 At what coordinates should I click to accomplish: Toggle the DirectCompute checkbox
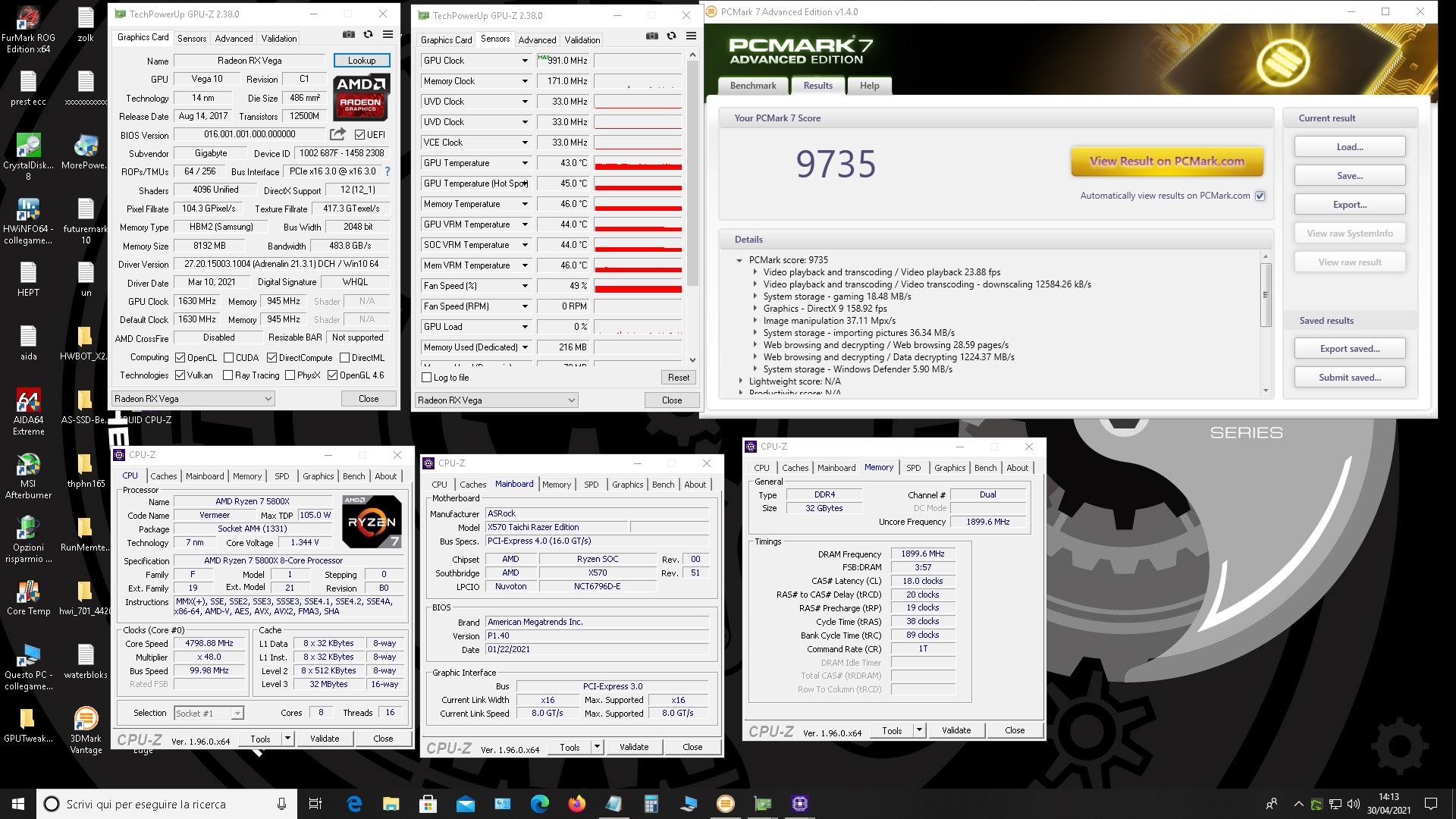(x=271, y=358)
